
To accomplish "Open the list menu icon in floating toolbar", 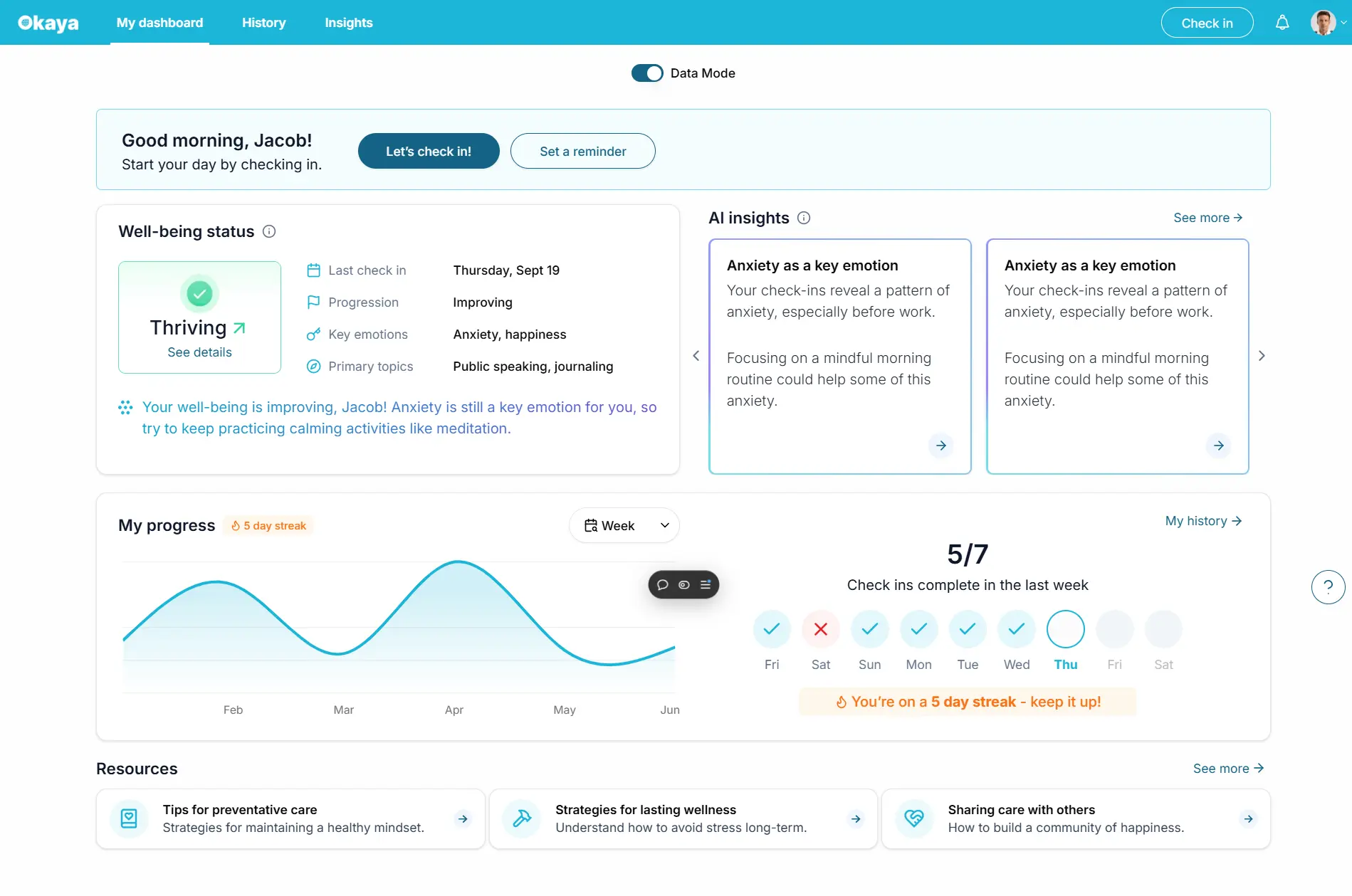I will (x=706, y=585).
